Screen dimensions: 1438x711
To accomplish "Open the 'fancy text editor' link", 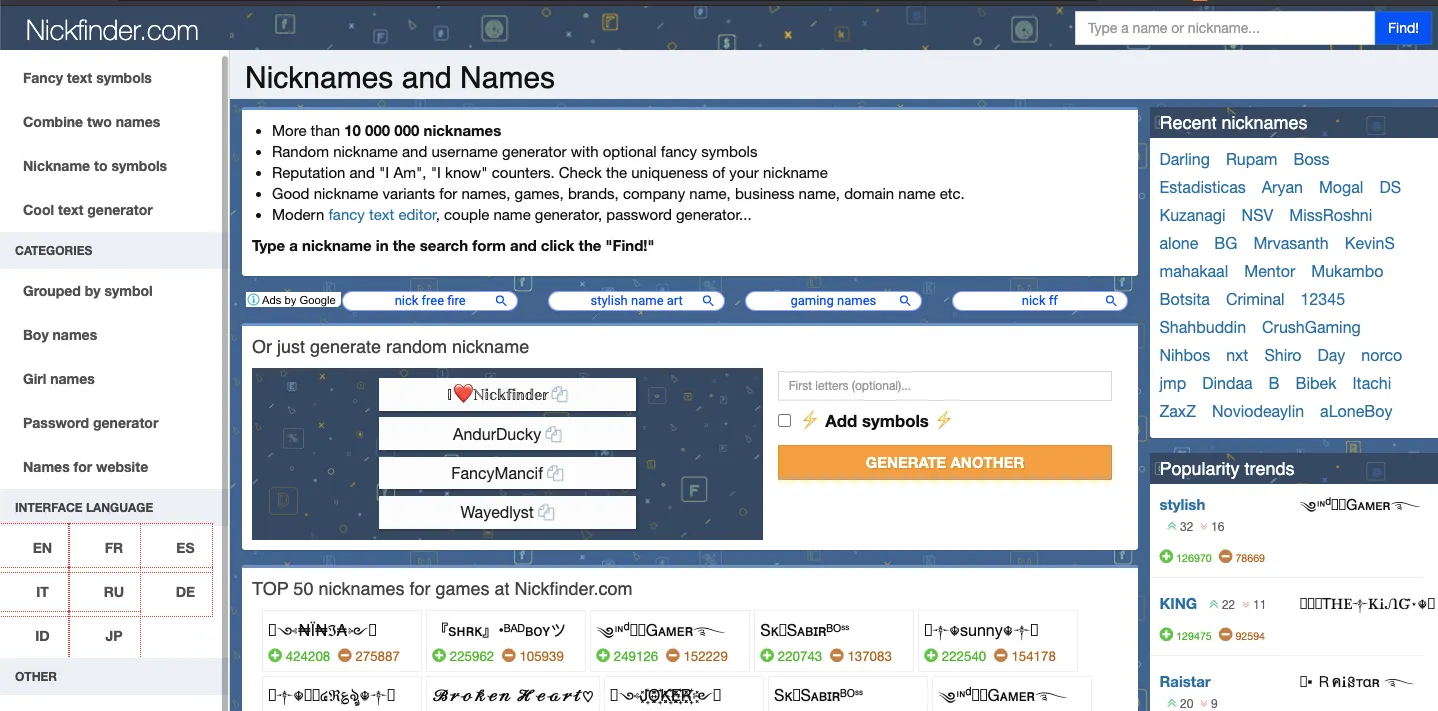I will [383, 215].
